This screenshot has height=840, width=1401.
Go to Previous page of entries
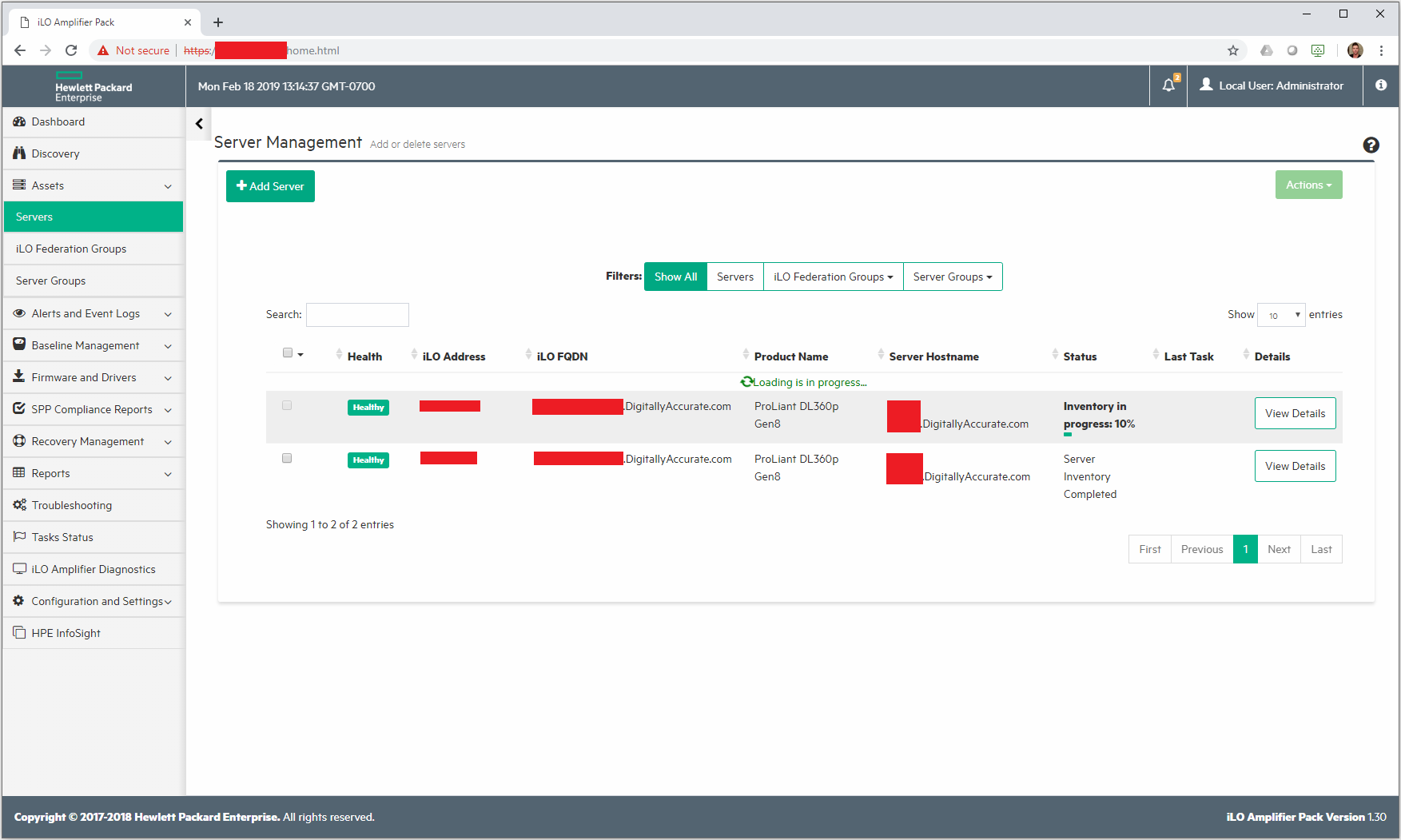click(1202, 549)
